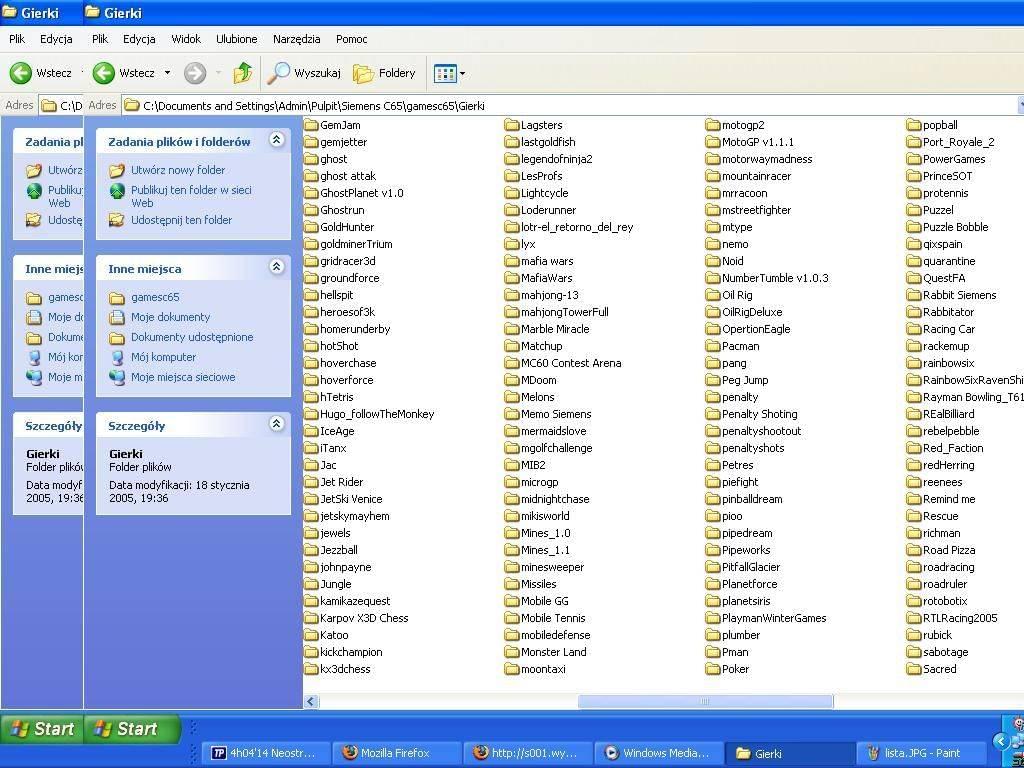Select the heroesof3k folder

pyautogui.click(x=340, y=312)
